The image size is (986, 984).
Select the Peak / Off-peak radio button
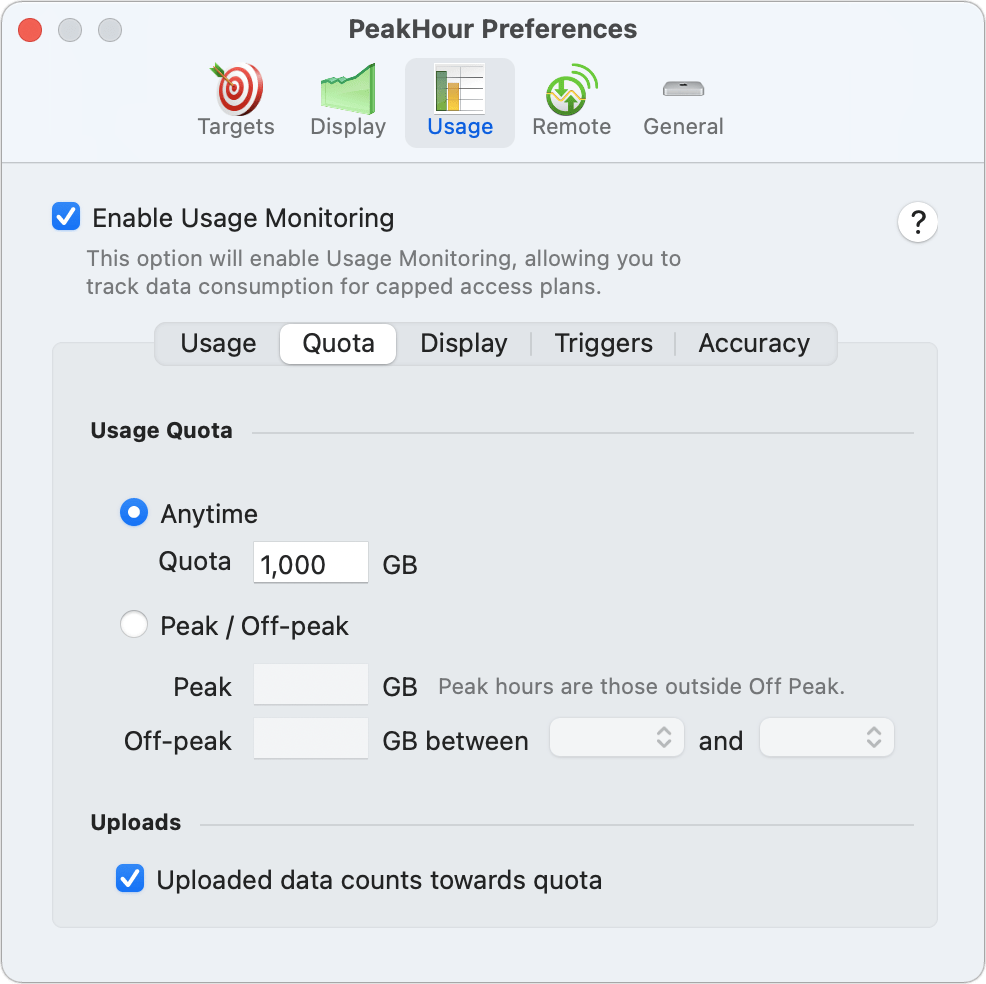(x=134, y=624)
